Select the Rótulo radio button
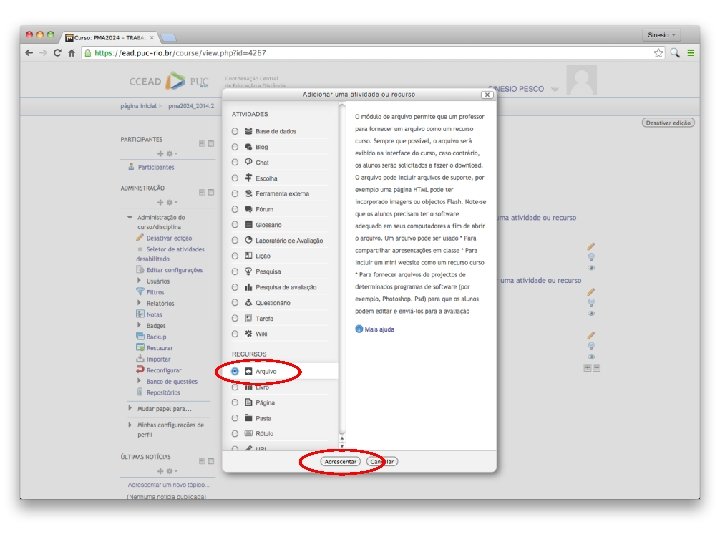Viewport: 720px width, 540px height. coord(235,433)
